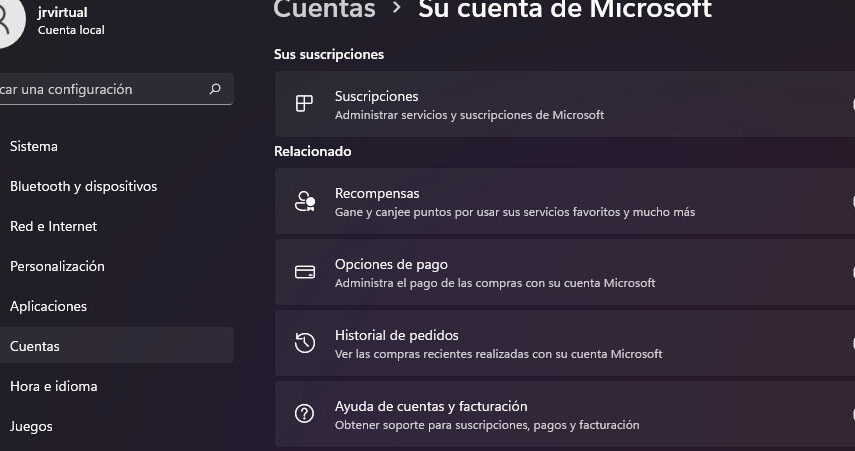Click the breadcrumb chevron separator

click(396, 8)
